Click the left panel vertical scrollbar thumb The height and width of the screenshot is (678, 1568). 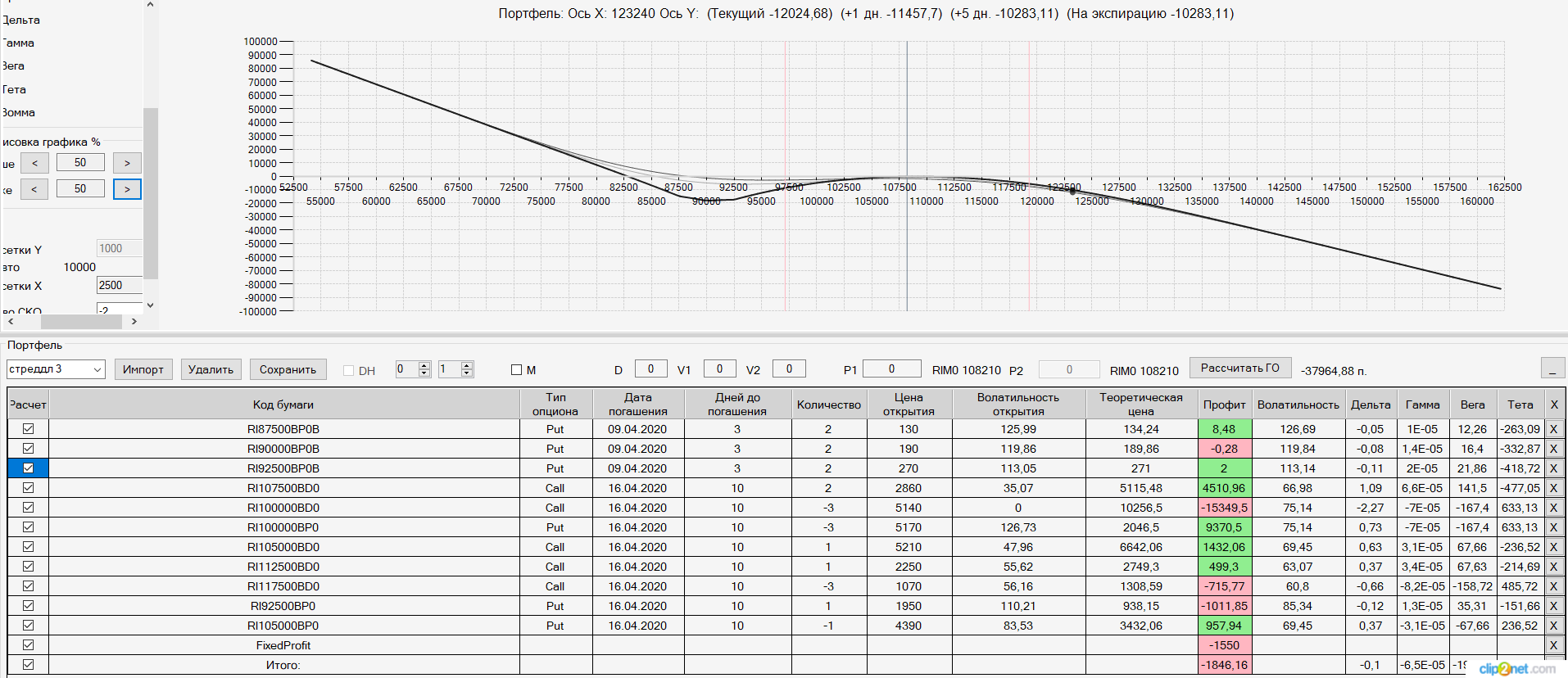(x=150, y=193)
